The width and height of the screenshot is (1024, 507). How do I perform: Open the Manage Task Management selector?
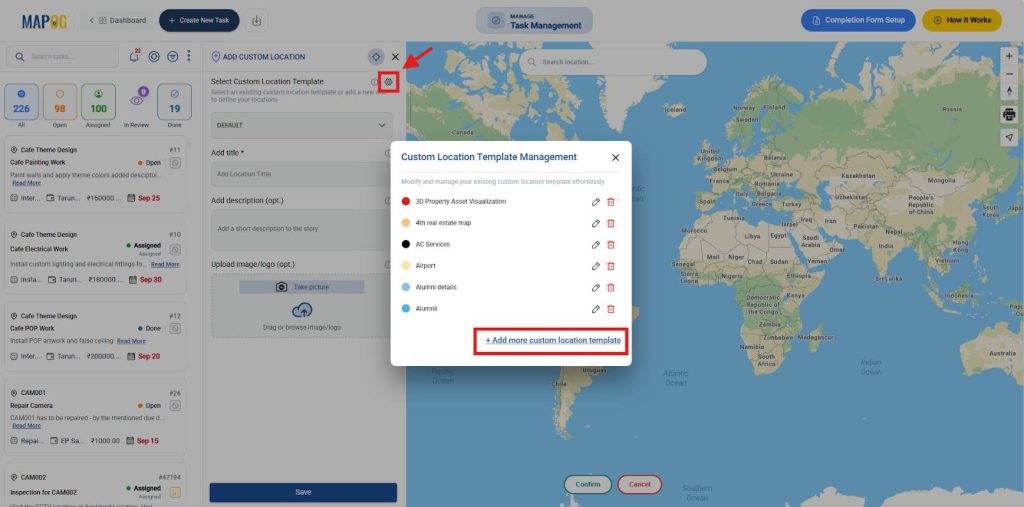[534, 21]
